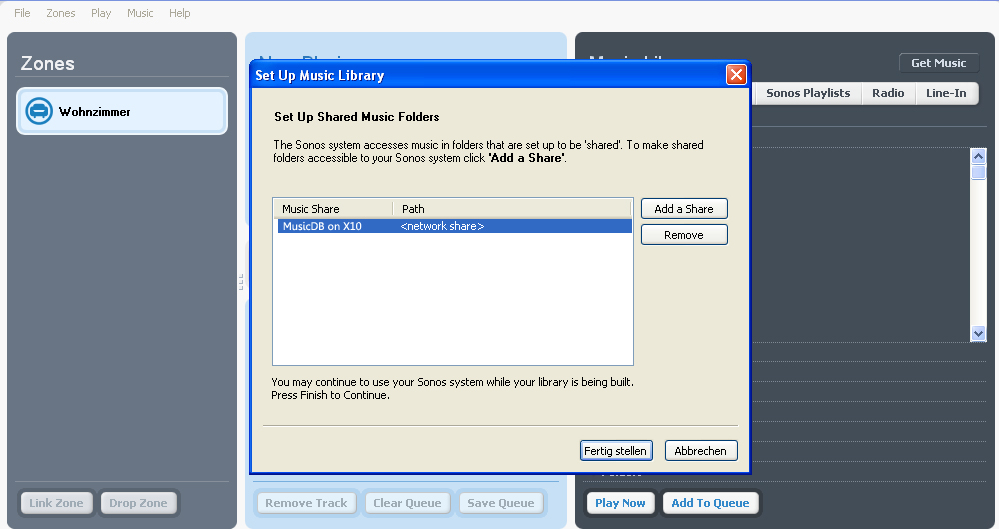Click the Save Queue button
This screenshot has width=999, height=529.
(501, 503)
